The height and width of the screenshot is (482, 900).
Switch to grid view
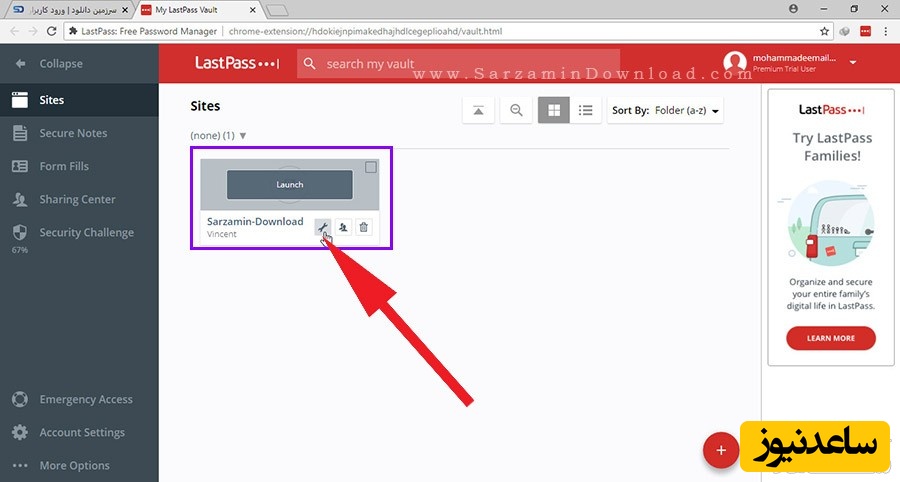(553, 110)
